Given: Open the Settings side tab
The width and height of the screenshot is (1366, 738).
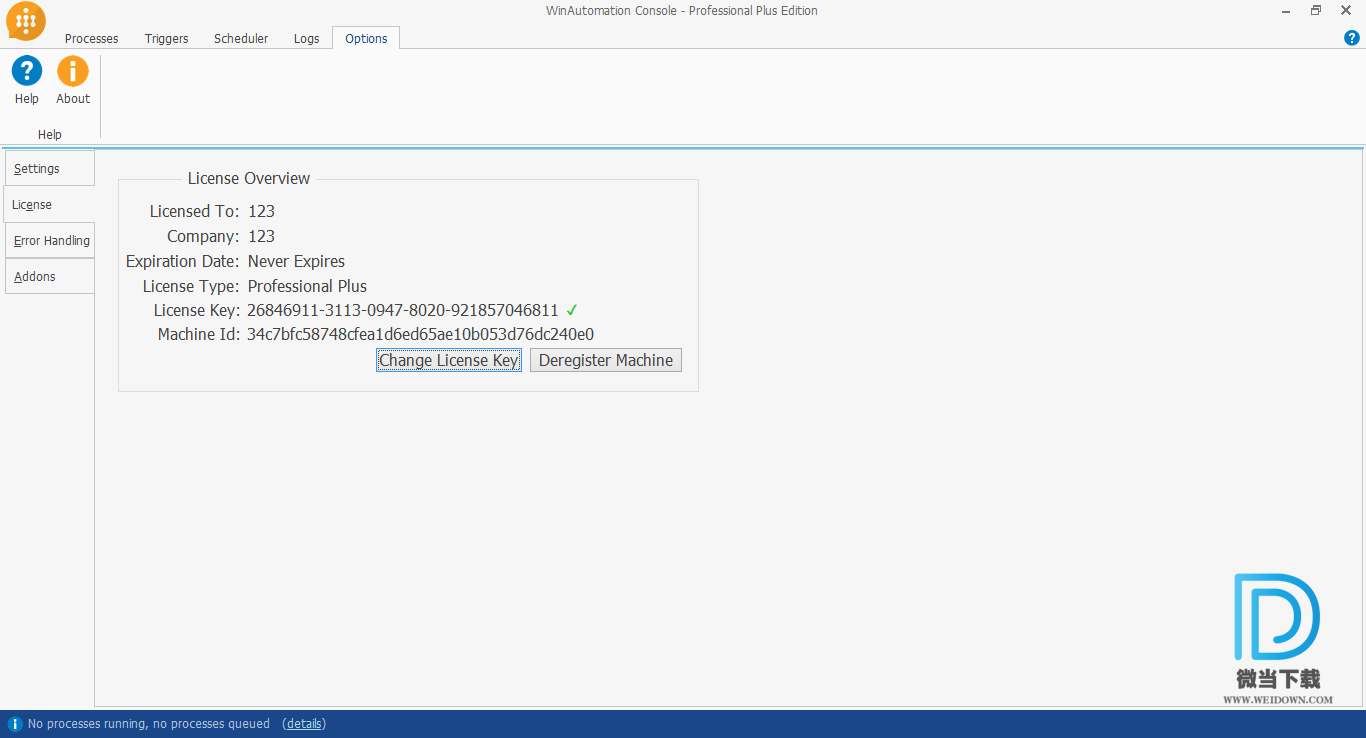Looking at the screenshot, I should click(x=50, y=168).
